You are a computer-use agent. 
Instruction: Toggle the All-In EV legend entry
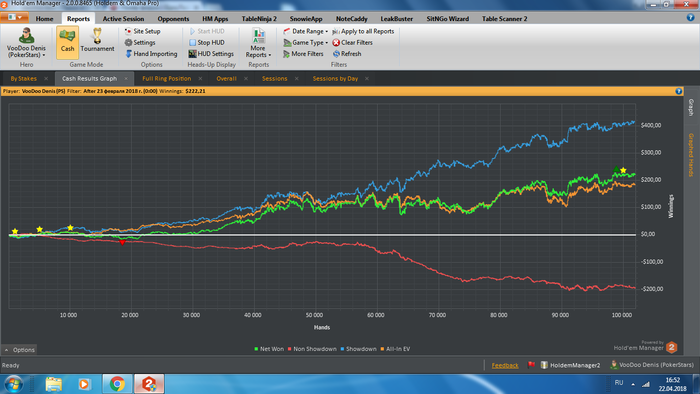[x=395, y=349]
